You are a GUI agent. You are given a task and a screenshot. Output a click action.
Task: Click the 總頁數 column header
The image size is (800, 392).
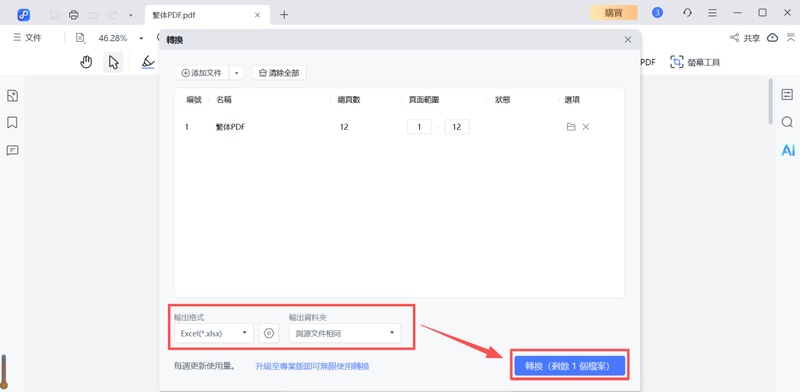(349, 100)
